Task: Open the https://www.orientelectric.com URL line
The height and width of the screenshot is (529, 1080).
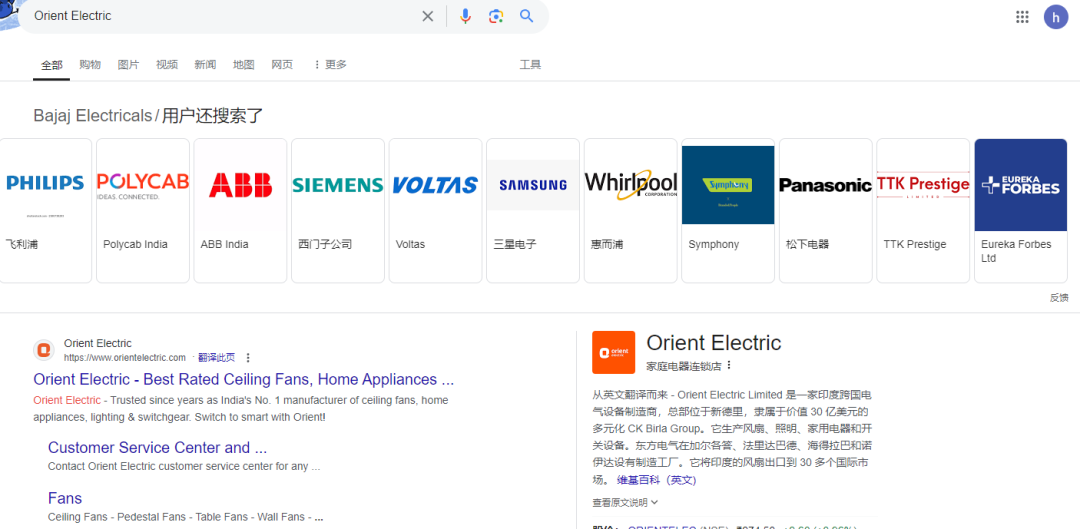Action: [125, 357]
